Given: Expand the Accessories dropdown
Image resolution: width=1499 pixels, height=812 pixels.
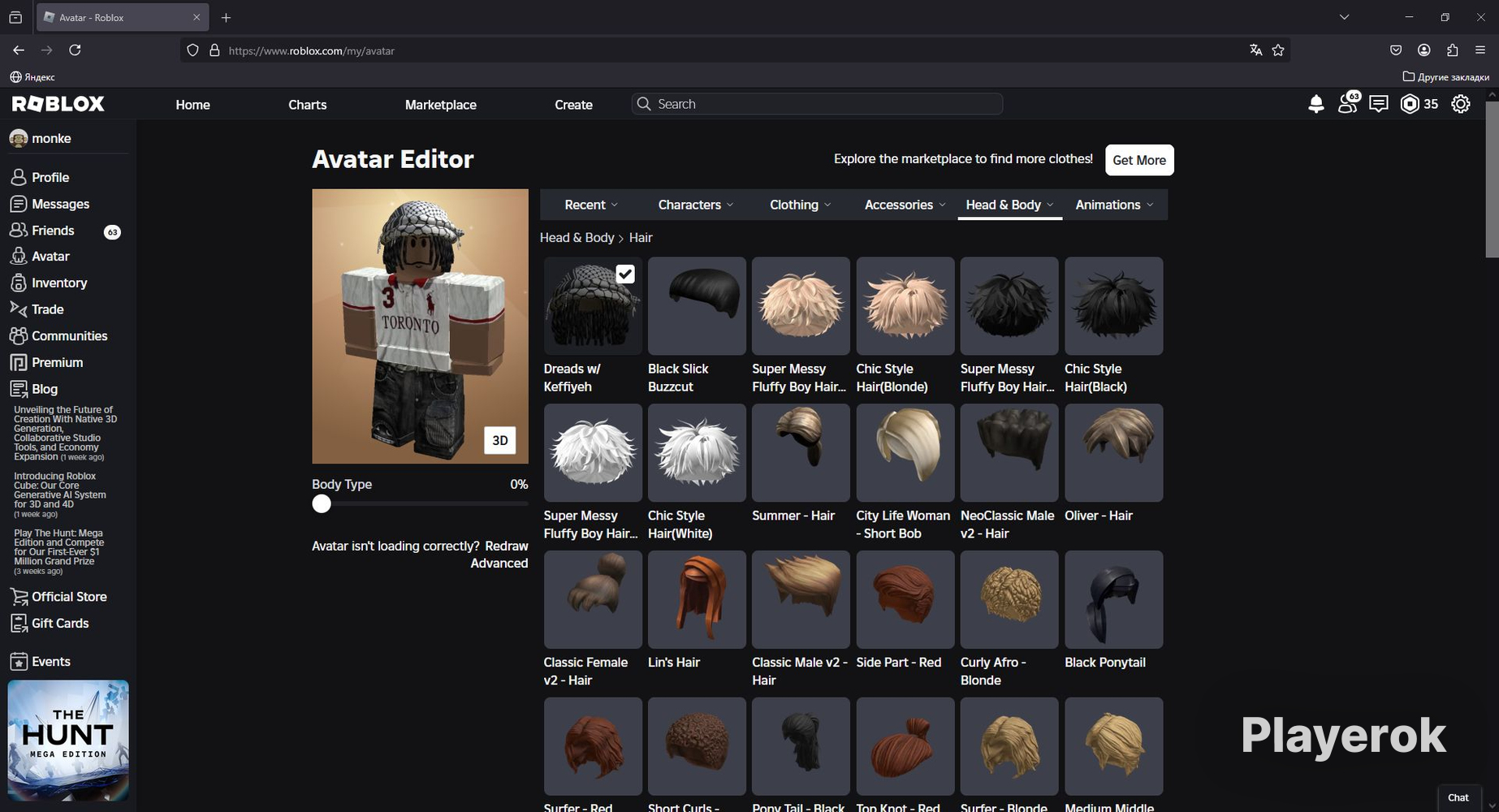Looking at the screenshot, I should point(905,205).
